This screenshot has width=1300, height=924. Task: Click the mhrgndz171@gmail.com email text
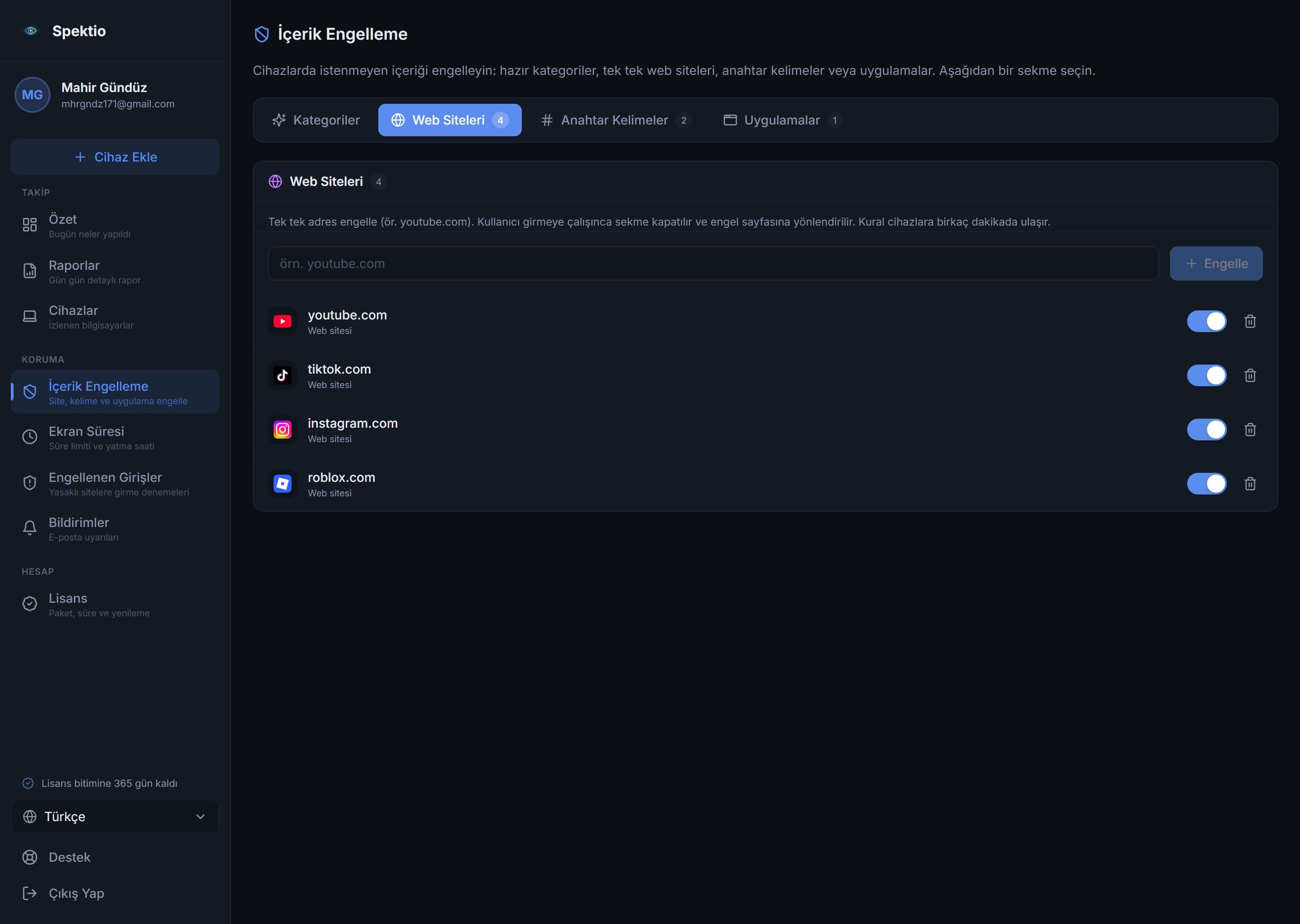tap(118, 104)
